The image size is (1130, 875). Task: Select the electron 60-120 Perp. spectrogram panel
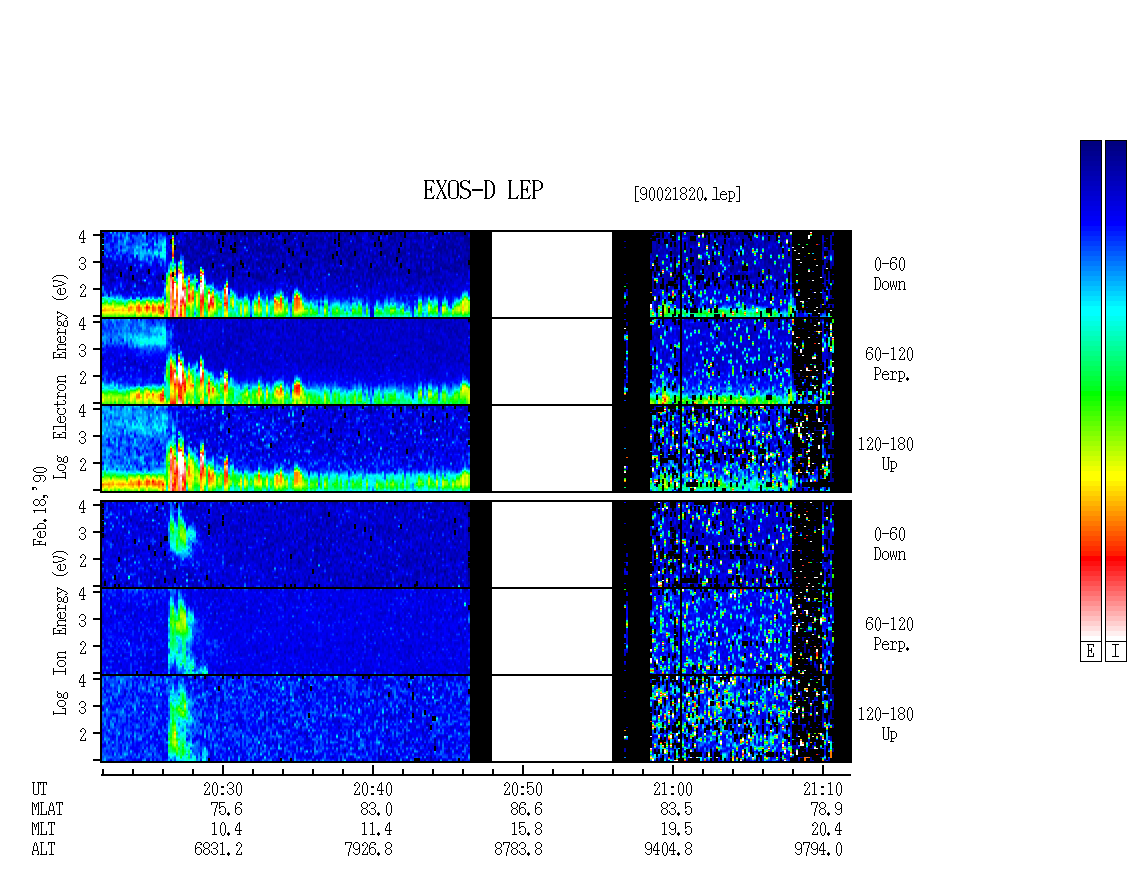pos(476,361)
